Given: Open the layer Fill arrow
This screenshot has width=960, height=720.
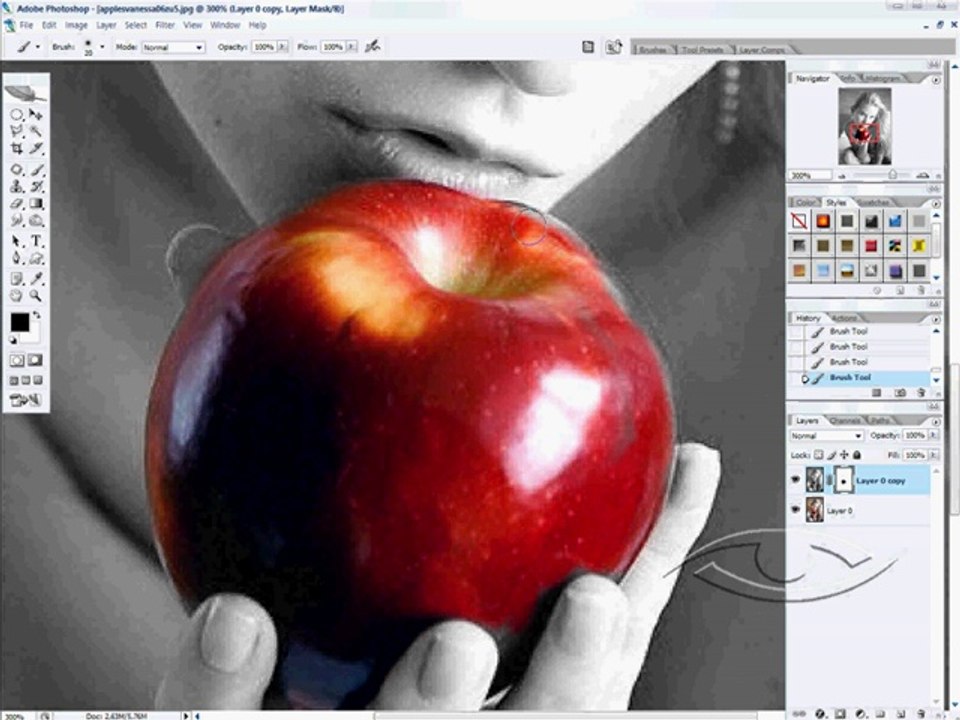Looking at the screenshot, I should (x=934, y=455).
